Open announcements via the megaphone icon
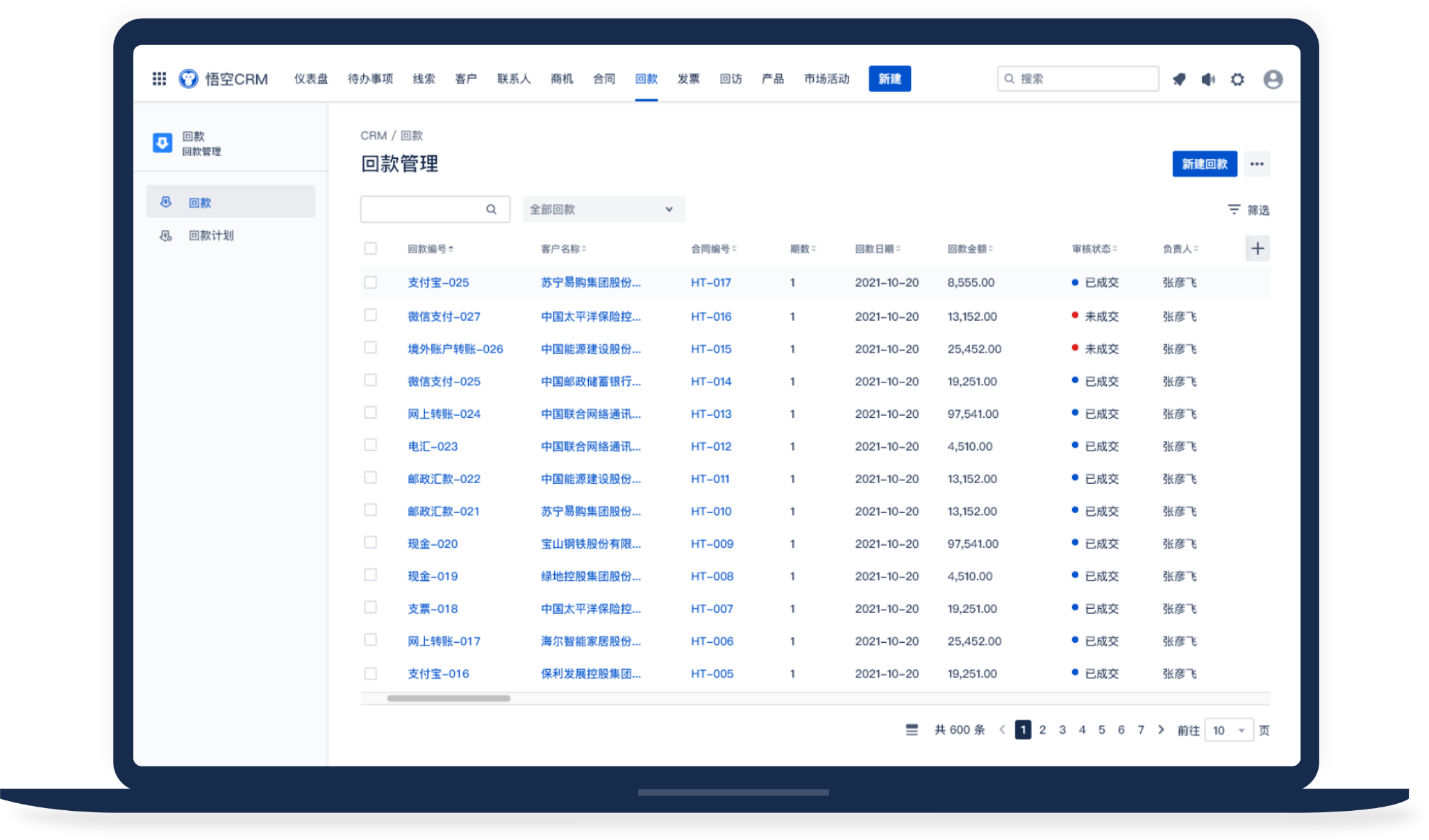Image resolution: width=1429 pixels, height=840 pixels. [x=1208, y=80]
